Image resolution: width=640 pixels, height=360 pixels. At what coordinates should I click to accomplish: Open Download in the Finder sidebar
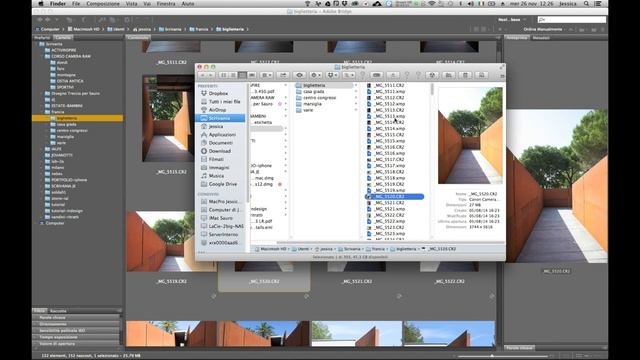click(220, 151)
